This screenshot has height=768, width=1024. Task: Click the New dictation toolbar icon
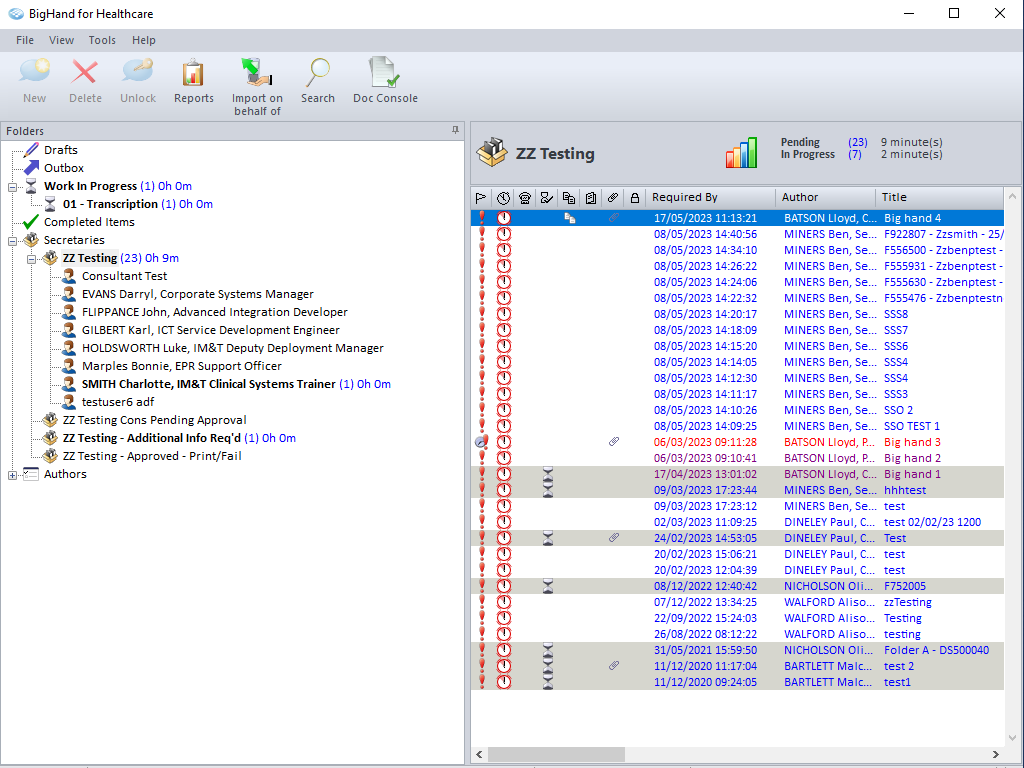click(35, 72)
